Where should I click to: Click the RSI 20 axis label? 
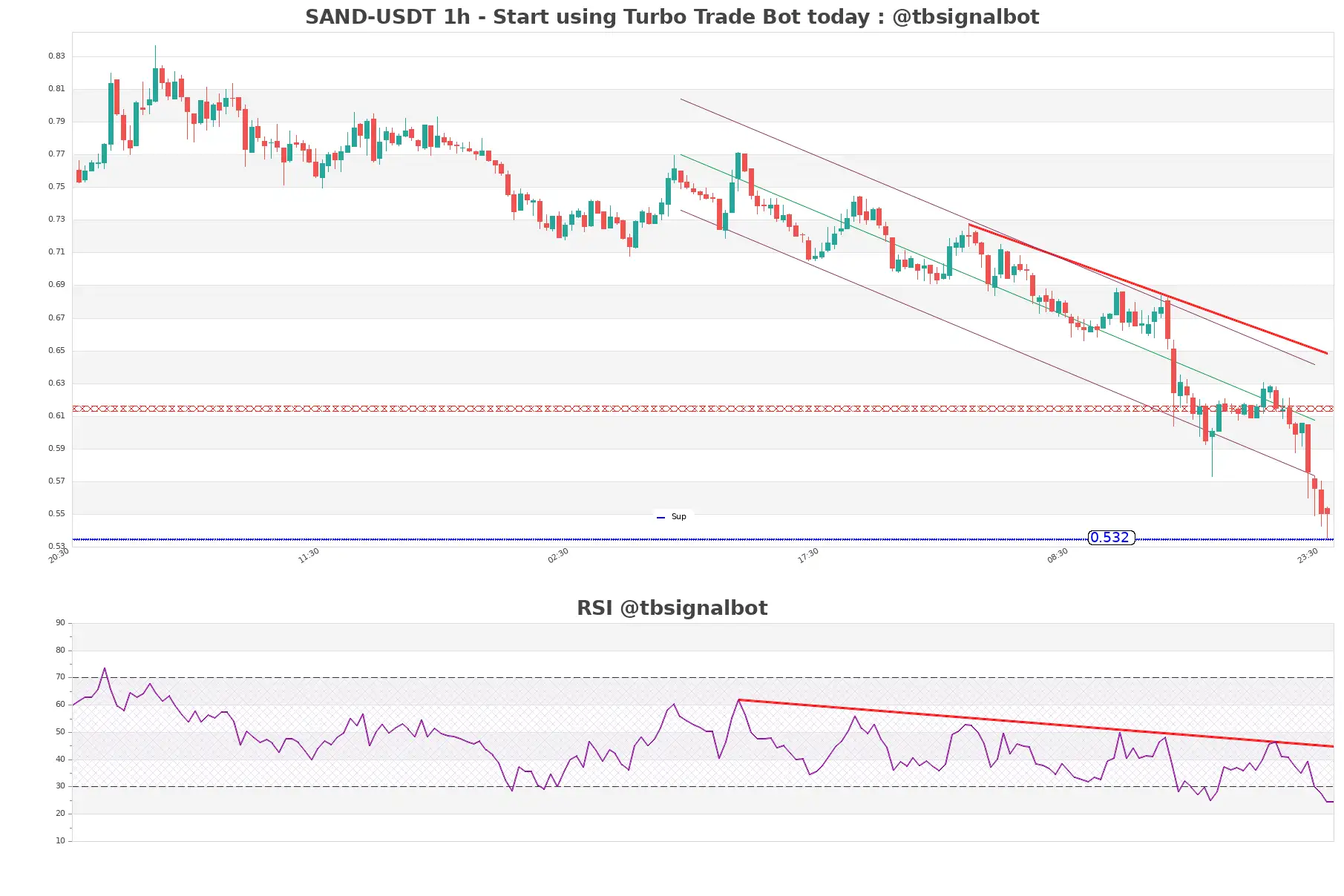pos(60,814)
